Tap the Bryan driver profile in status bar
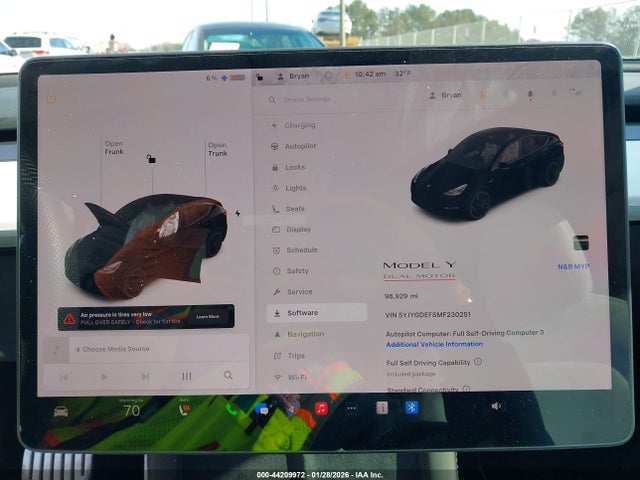Image resolution: width=640 pixels, height=480 pixels. click(x=293, y=76)
